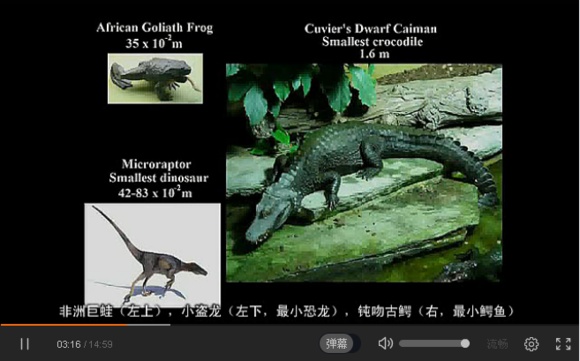Click the orange played progress bar

pos(64,325)
